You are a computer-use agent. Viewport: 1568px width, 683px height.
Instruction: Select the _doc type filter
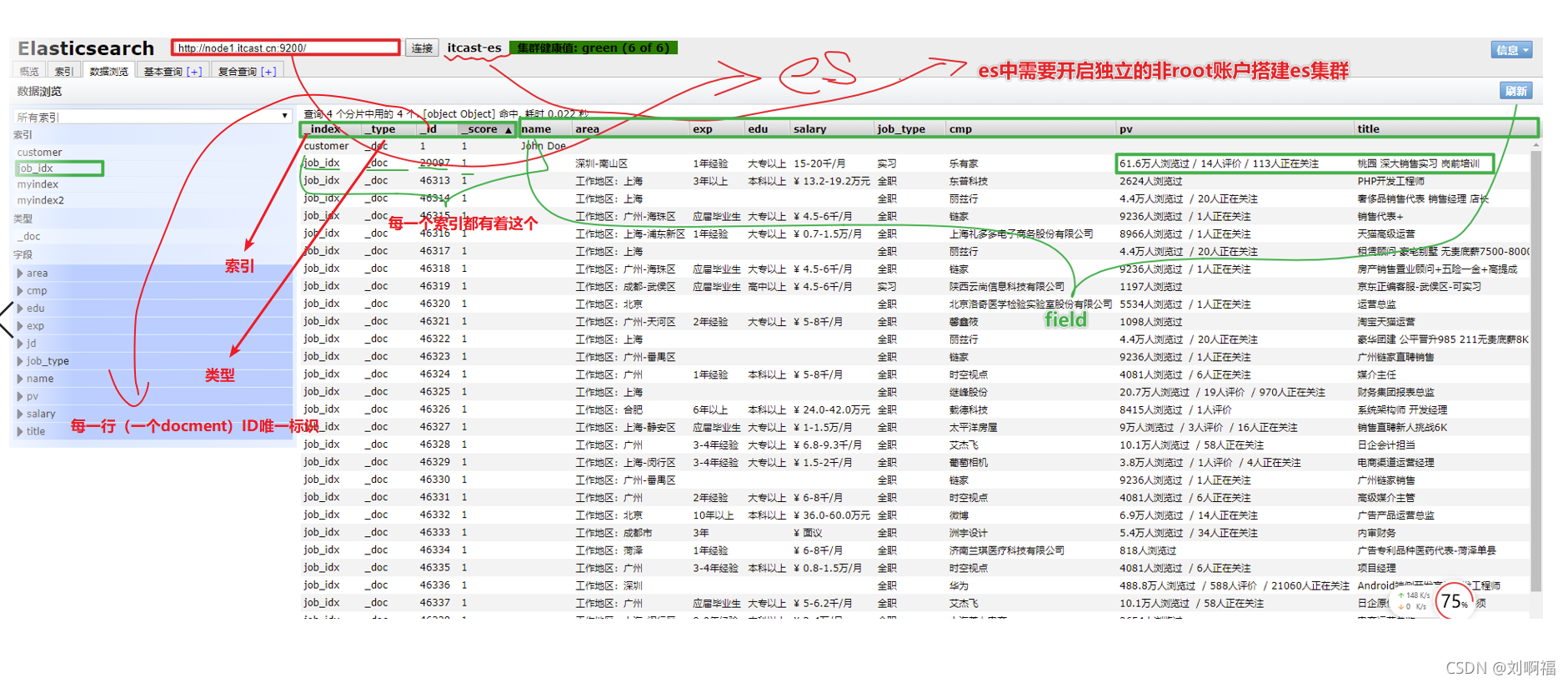point(28,236)
